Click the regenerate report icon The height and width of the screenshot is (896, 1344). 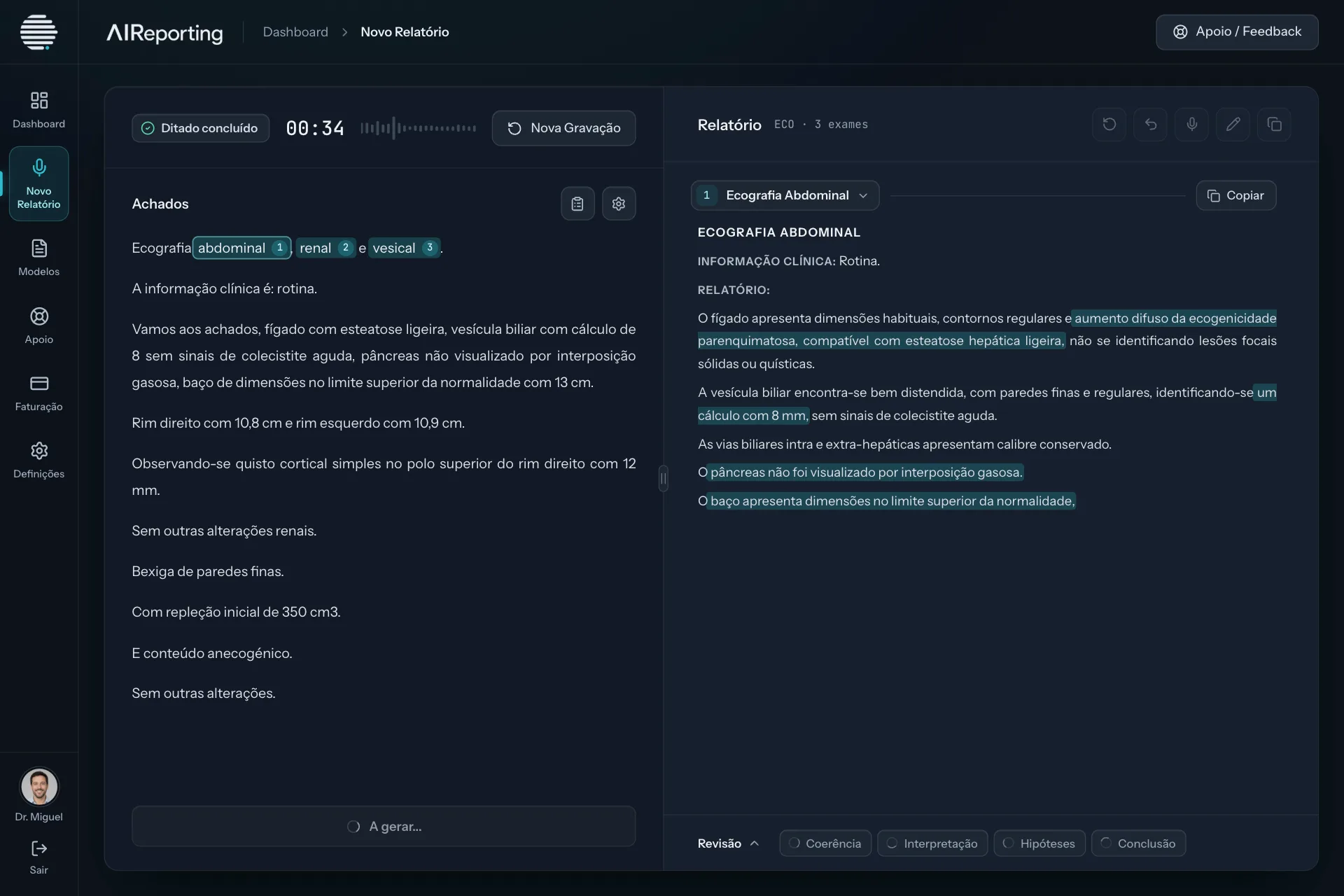click(x=1109, y=125)
